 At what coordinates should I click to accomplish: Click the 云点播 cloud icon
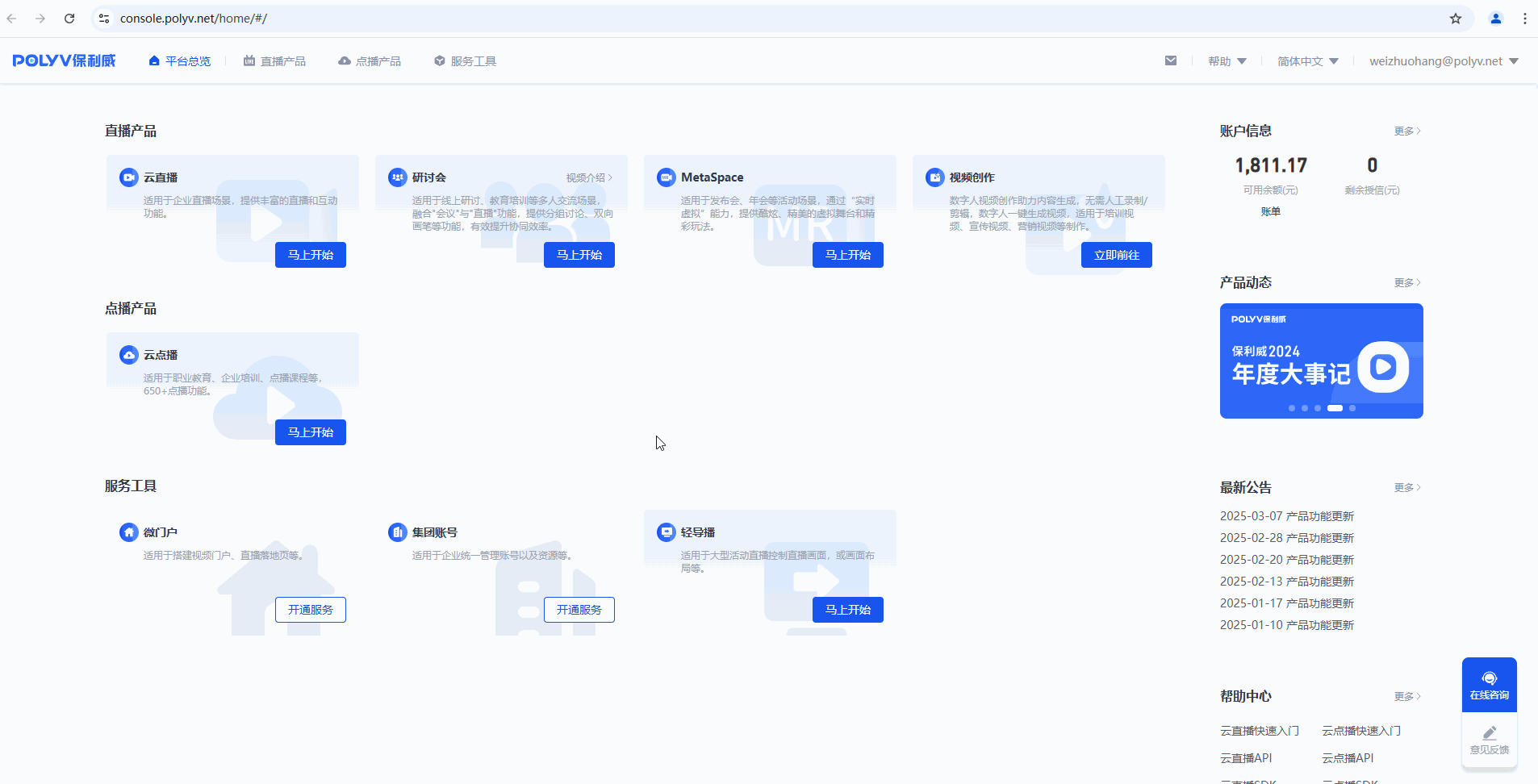click(128, 355)
